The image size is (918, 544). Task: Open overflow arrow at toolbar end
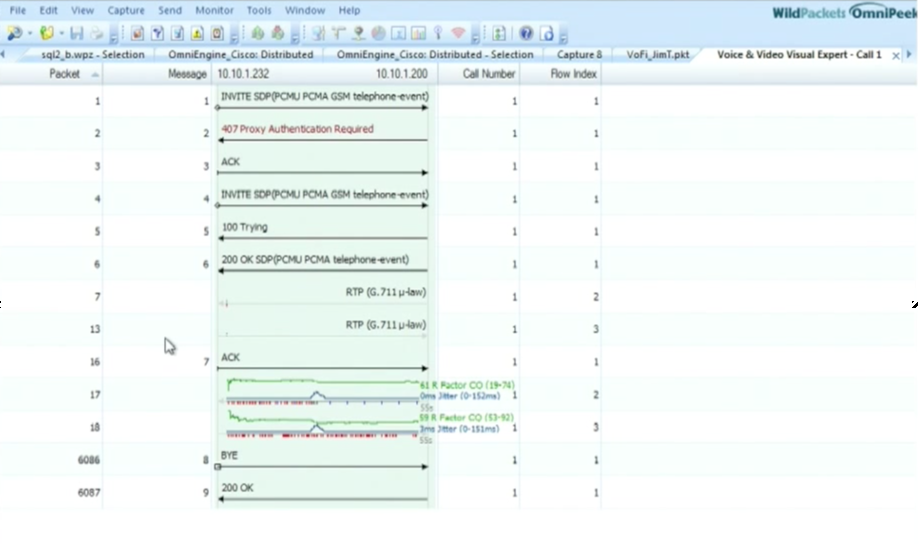tap(563, 37)
